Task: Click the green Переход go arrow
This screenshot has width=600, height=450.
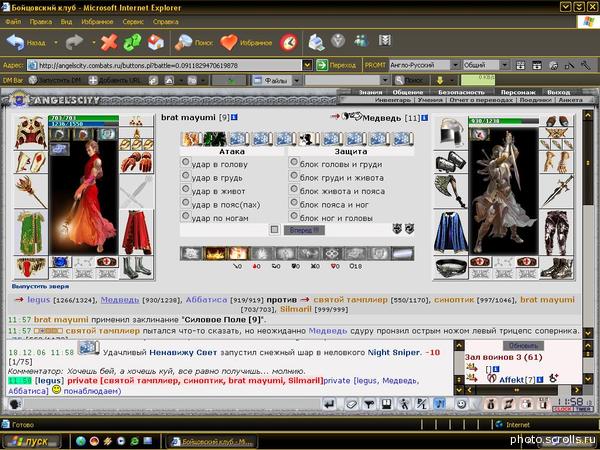Action: (x=322, y=65)
